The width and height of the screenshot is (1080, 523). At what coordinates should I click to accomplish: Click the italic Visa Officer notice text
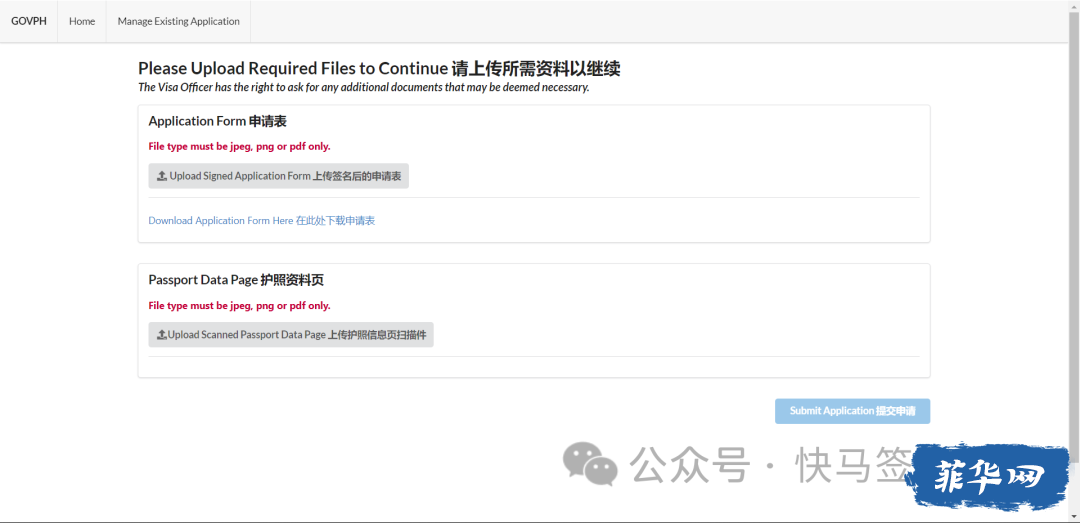coord(364,88)
